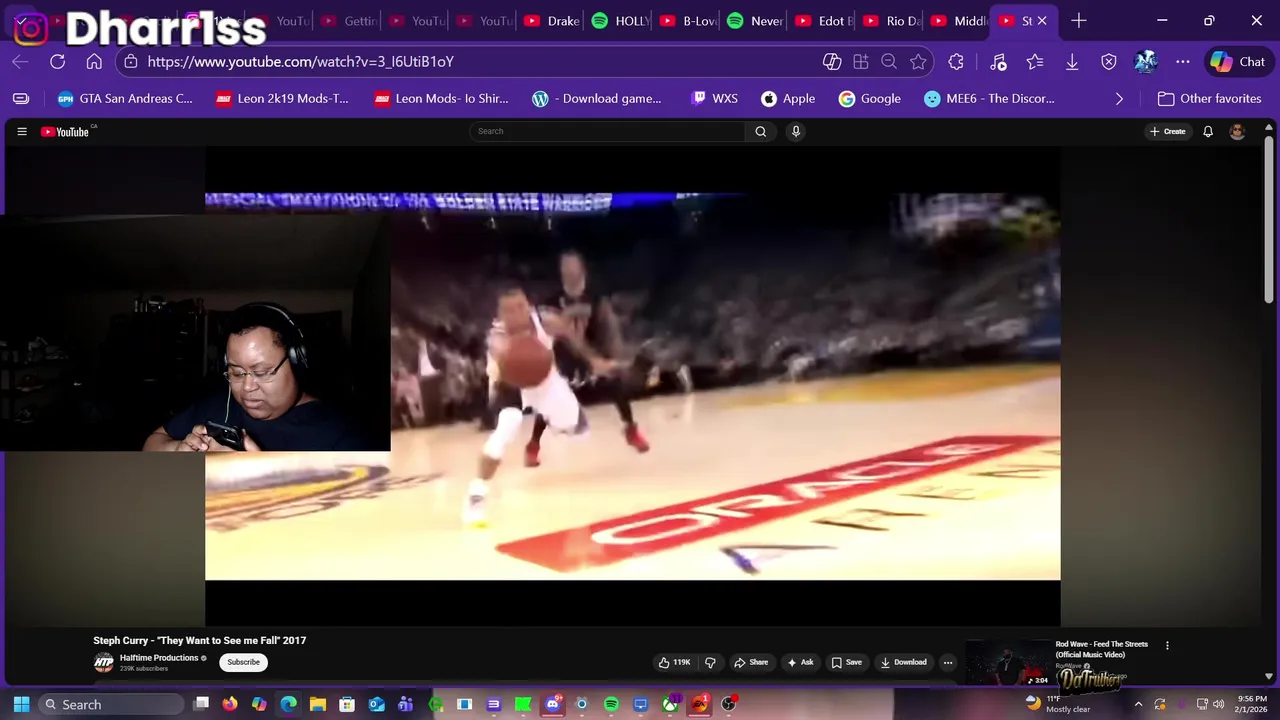This screenshot has height=720, width=1280.
Task: Switch to the HOLLY Spotify tab
Action: coord(620,20)
